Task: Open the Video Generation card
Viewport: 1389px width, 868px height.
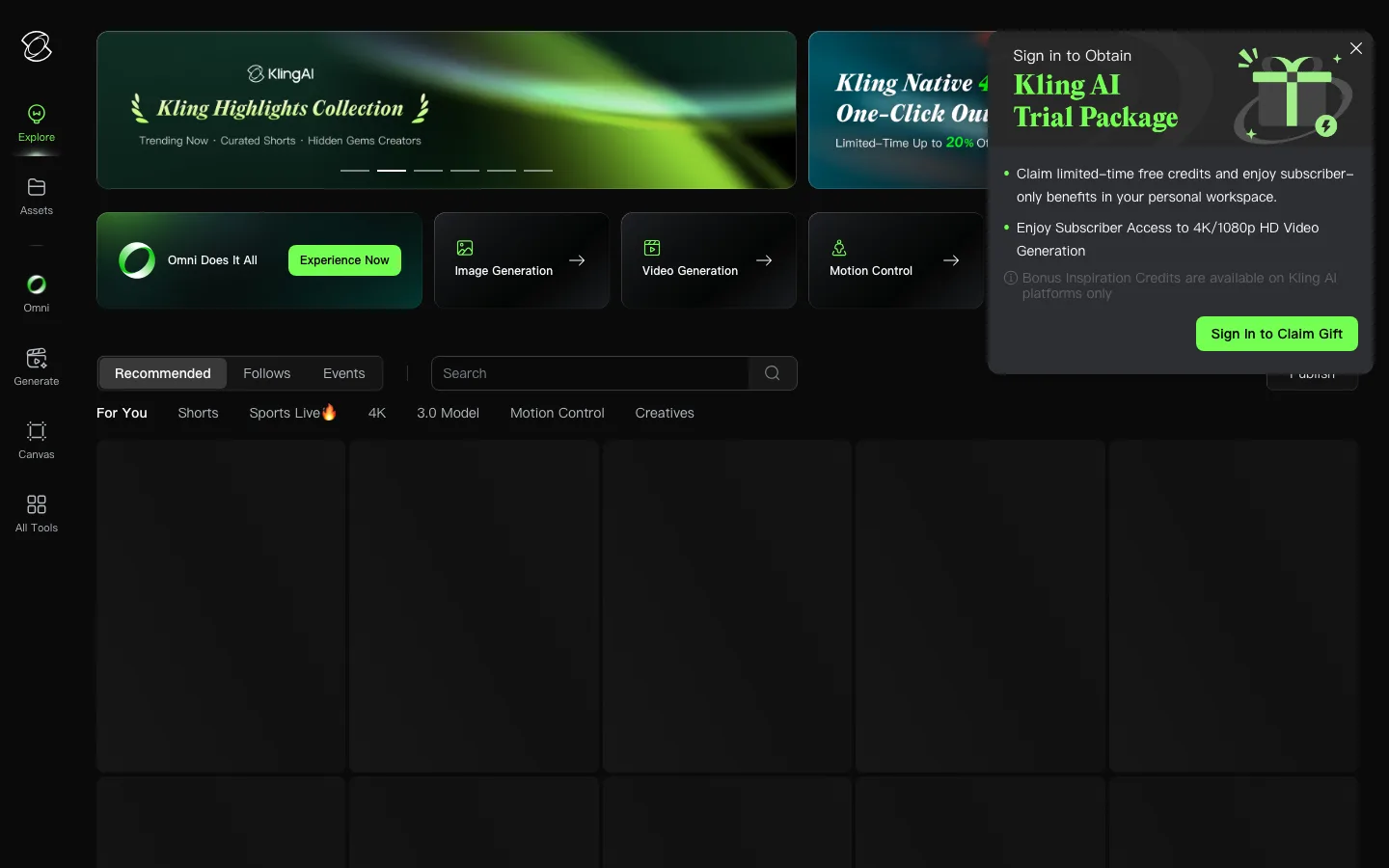Action: tap(709, 260)
